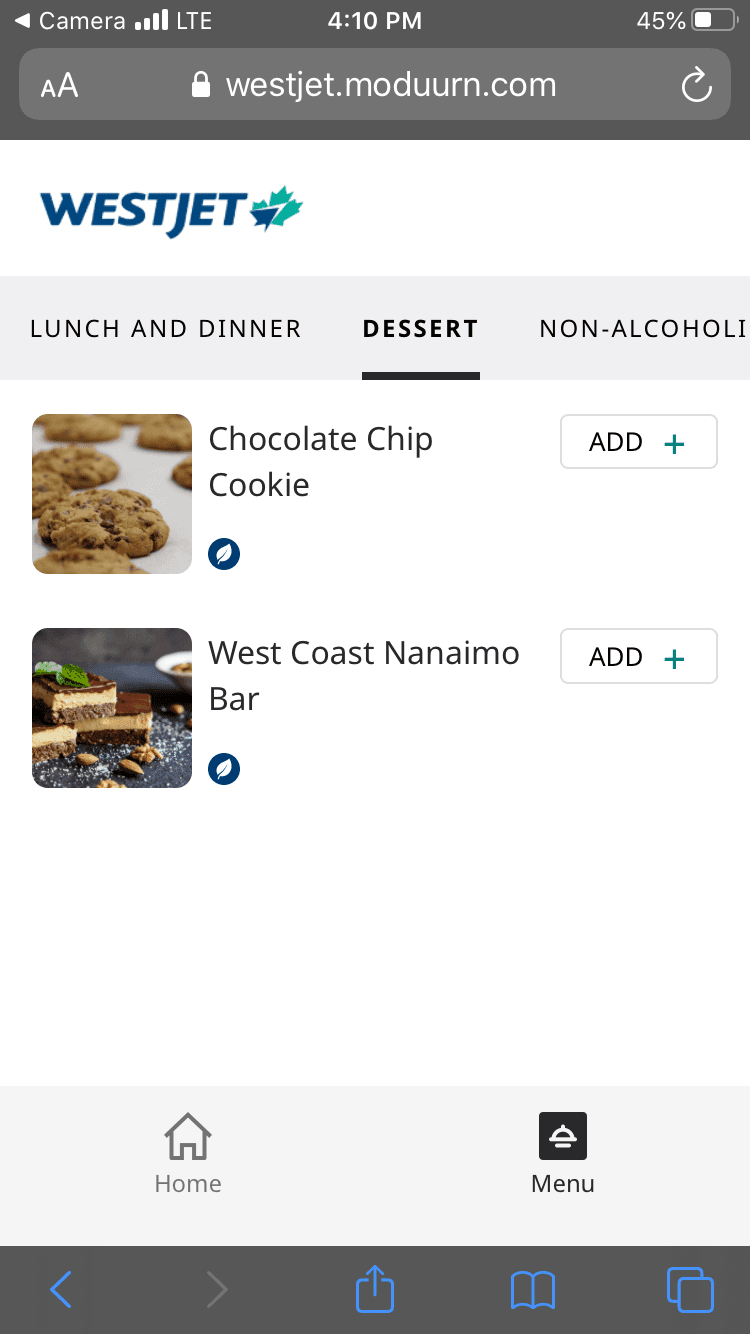Add West Coast Nanaimo Bar to order
This screenshot has height=1334, width=750.
(x=639, y=657)
